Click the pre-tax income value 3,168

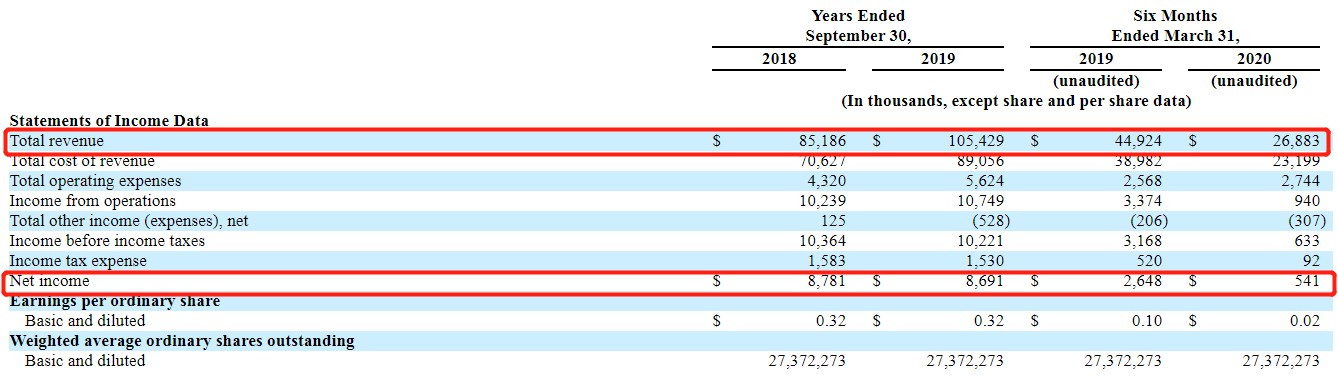1141,241
